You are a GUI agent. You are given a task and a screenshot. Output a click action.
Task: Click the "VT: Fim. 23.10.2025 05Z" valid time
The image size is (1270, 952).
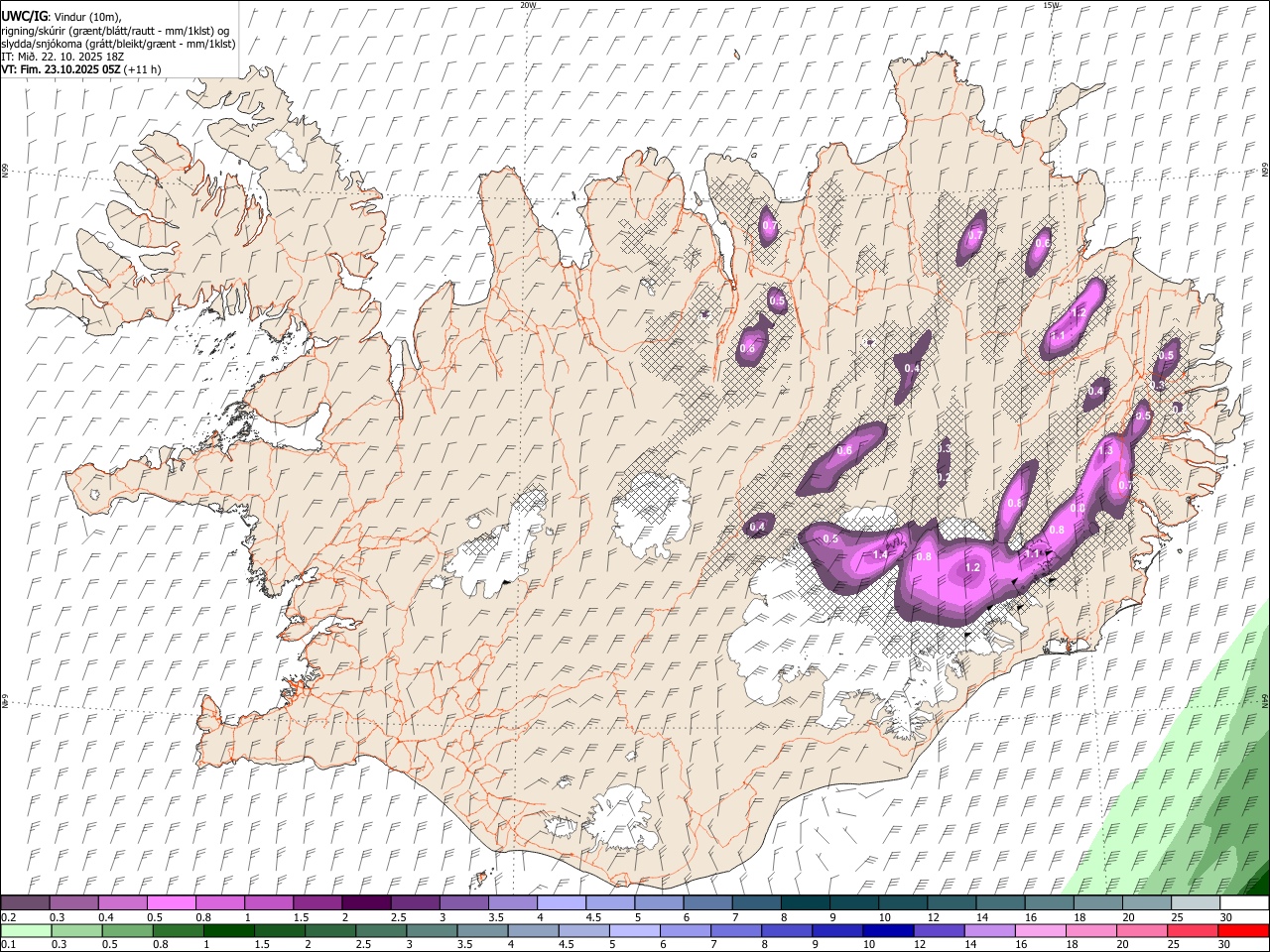62,69
